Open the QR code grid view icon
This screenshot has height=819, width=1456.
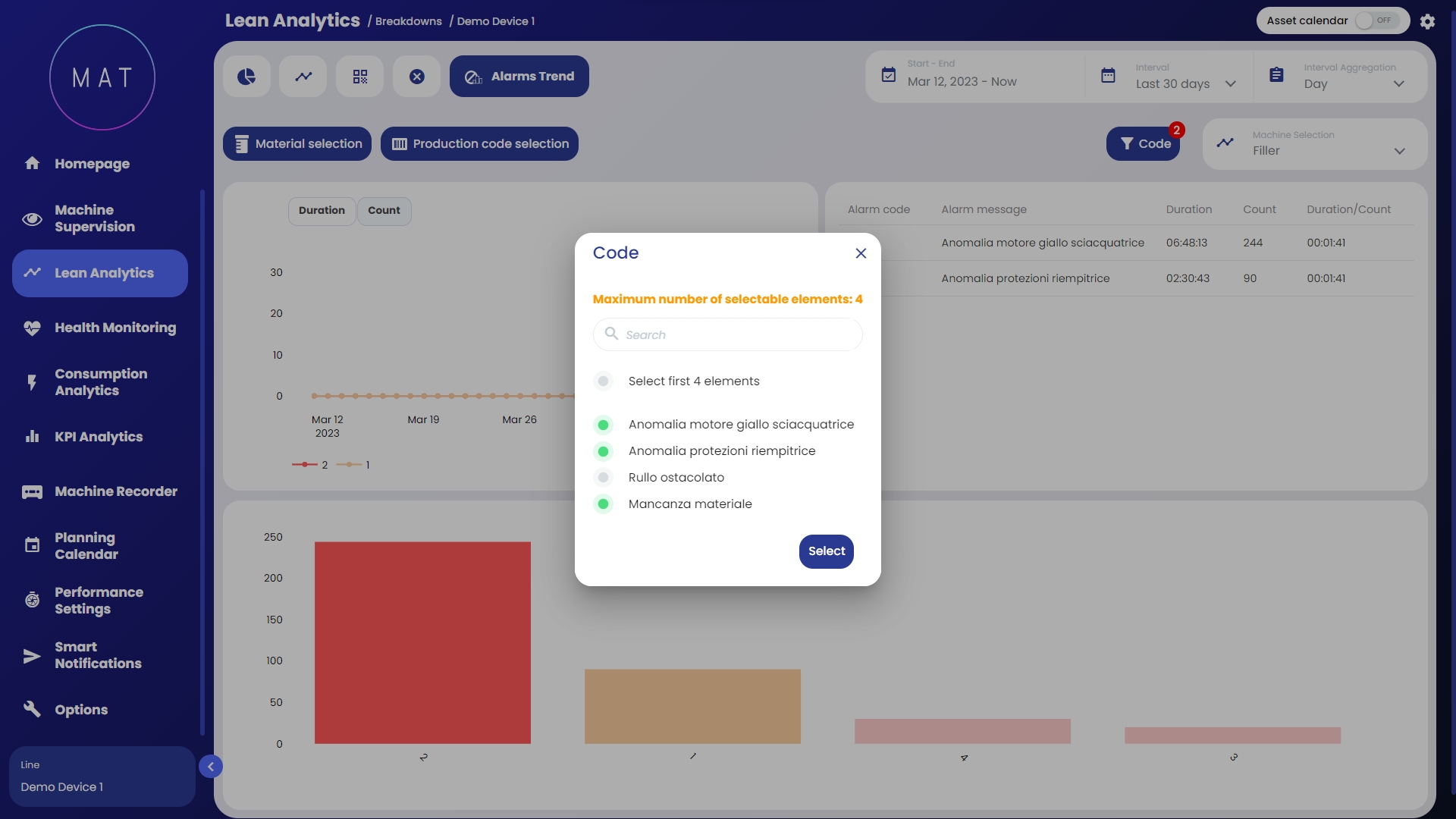(x=360, y=77)
